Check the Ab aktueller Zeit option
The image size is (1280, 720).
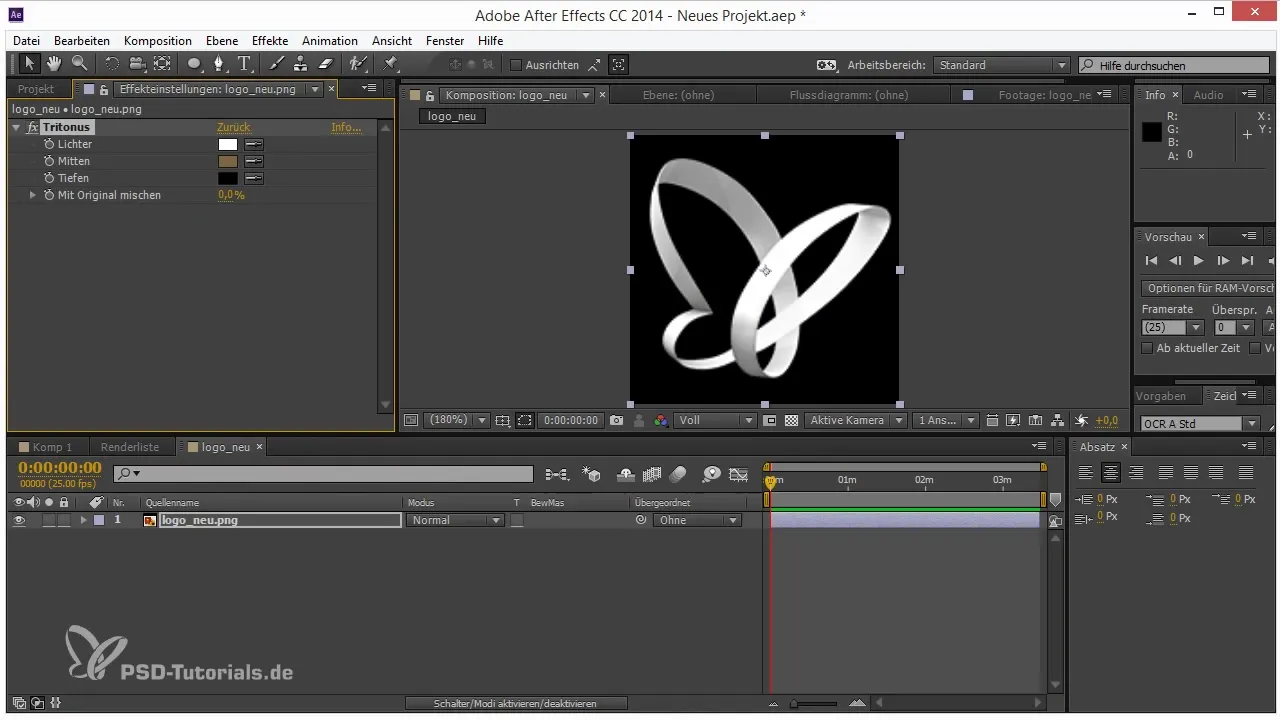pos(1147,348)
